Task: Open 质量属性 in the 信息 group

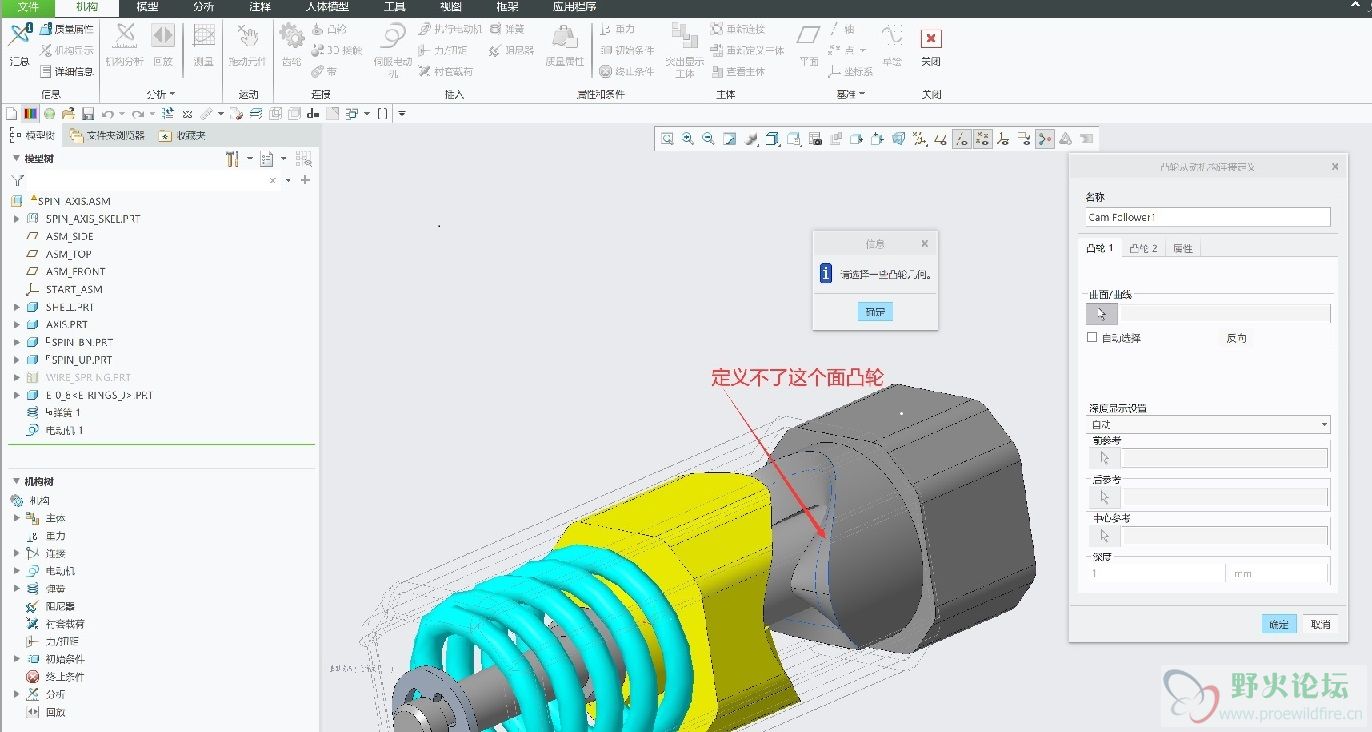Action: (x=66, y=29)
